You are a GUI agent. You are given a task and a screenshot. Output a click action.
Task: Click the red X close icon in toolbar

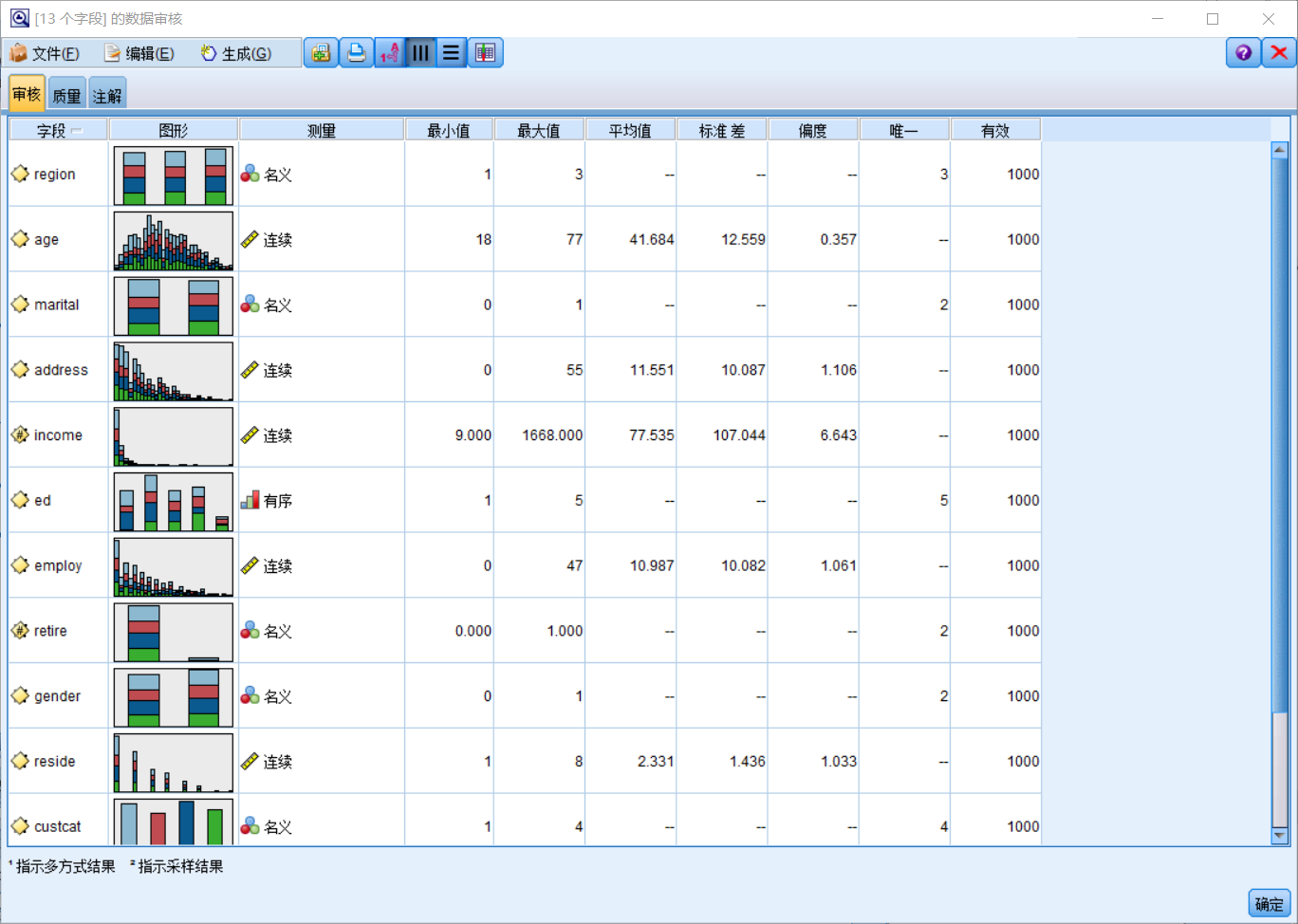click(x=1279, y=53)
